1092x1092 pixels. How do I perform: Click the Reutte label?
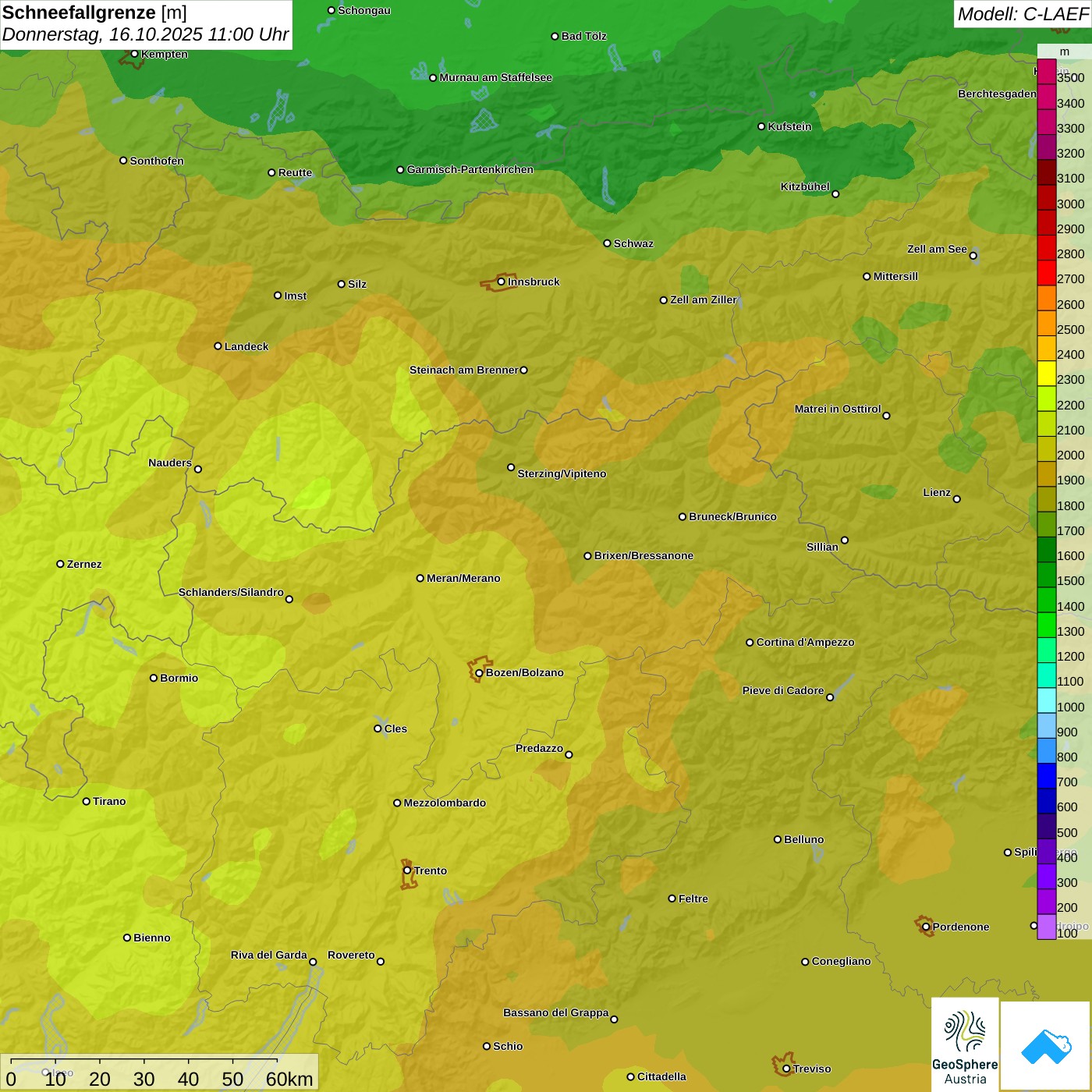pos(295,172)
